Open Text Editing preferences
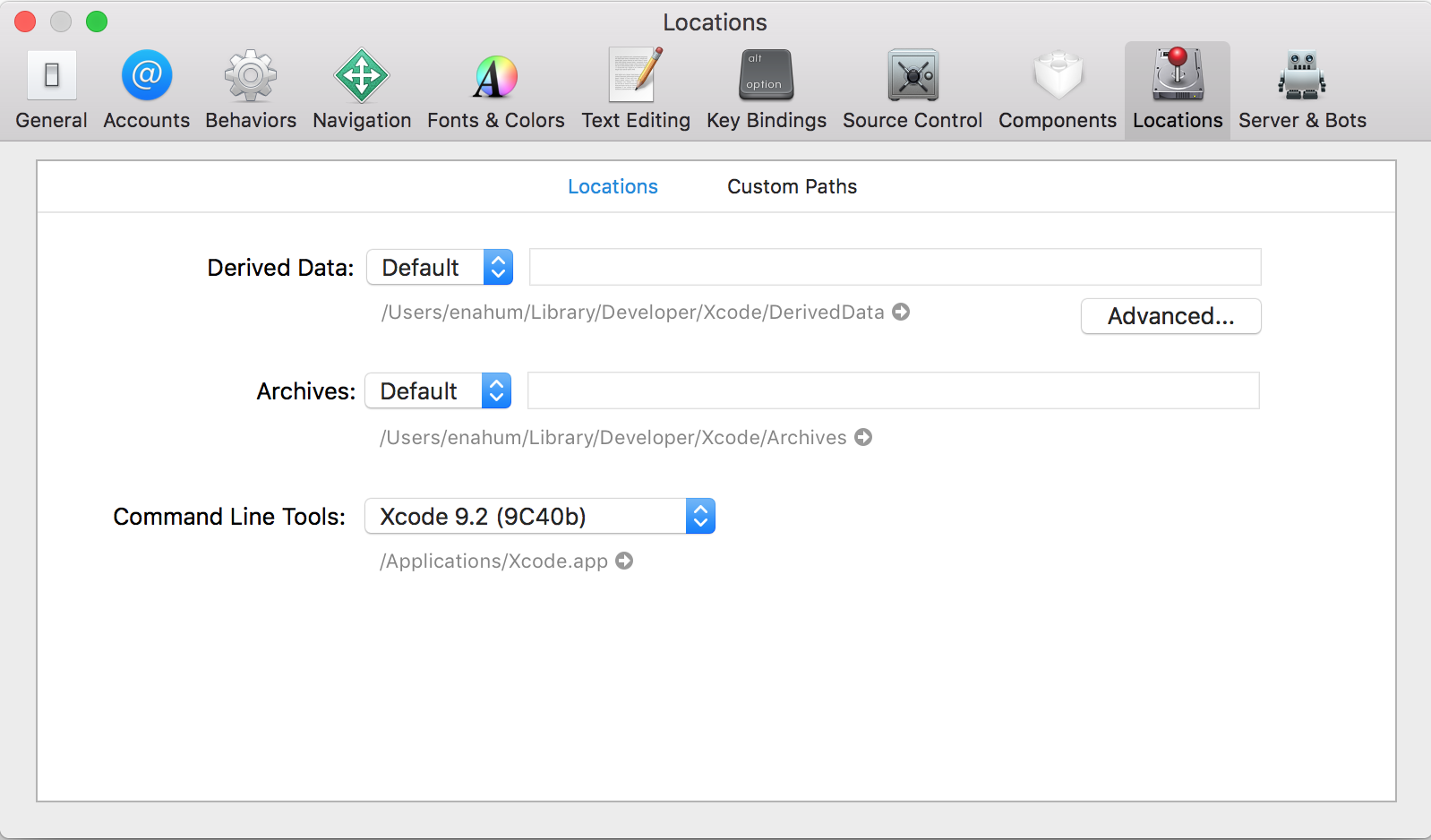The width and height of the screenshot is (1431, 840). (635, 90)
